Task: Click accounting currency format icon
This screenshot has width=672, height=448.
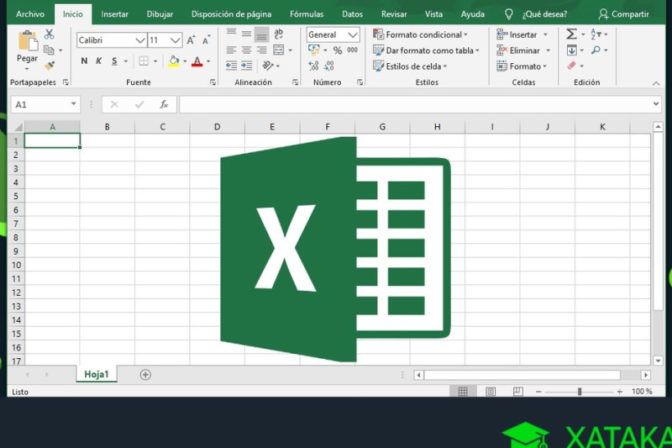Action: [x=314, y=50]
